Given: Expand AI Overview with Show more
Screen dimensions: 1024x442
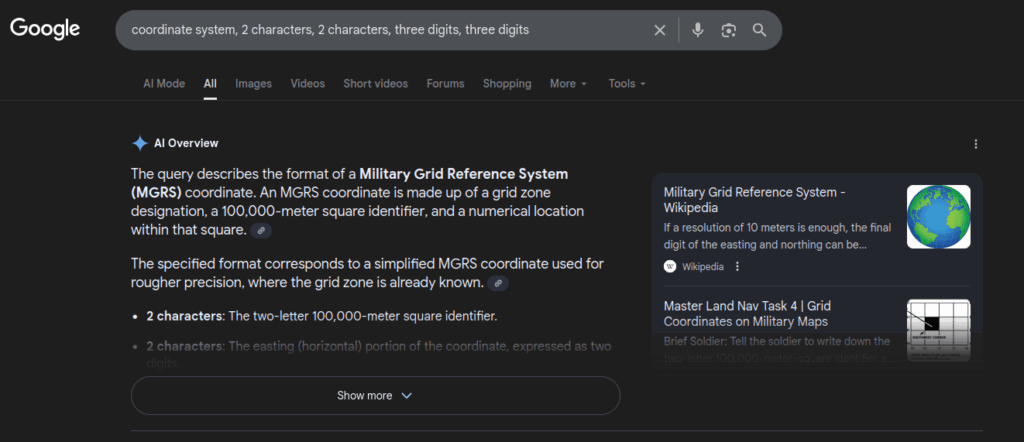Looking at the screenshot, I should pyautogui.click(x=375, y=396).
